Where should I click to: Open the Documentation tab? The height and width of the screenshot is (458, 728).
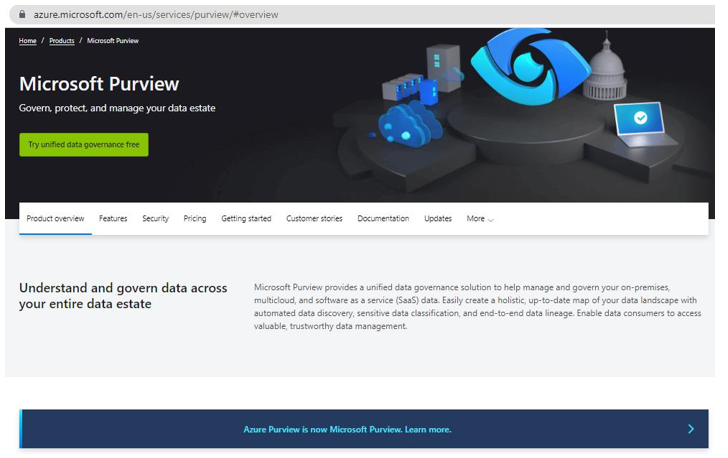point(383,218)
